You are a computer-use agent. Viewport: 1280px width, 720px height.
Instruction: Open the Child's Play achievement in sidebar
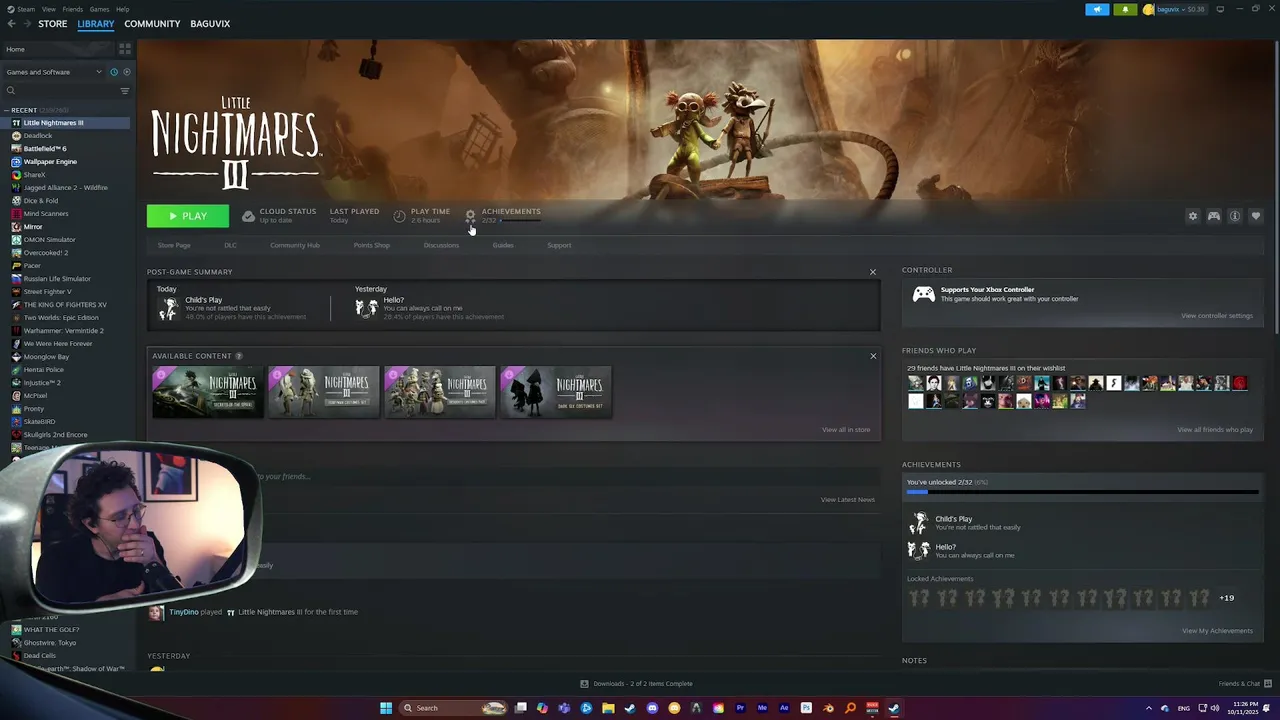(964, 523)
